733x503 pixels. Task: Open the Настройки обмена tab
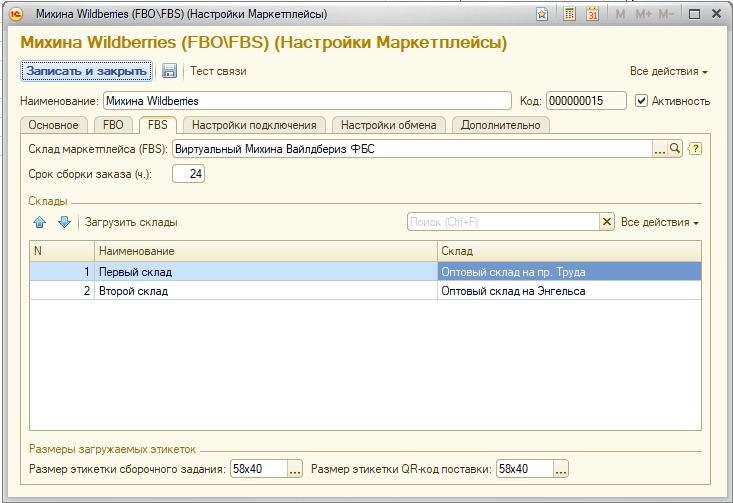388,125
